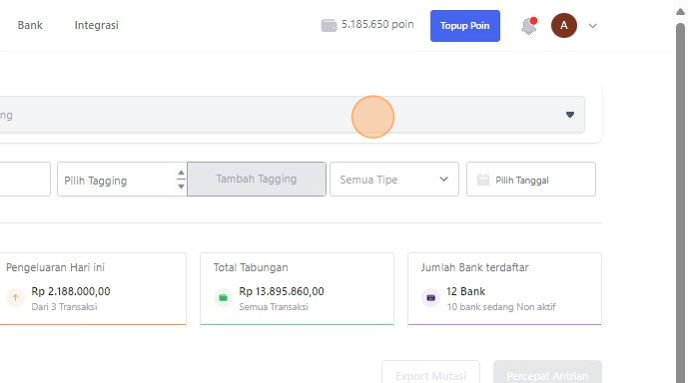Click the wallet icon beside the points balance
Screen dimensions: 688x383
pyautogui.click(x=329, y=25)
